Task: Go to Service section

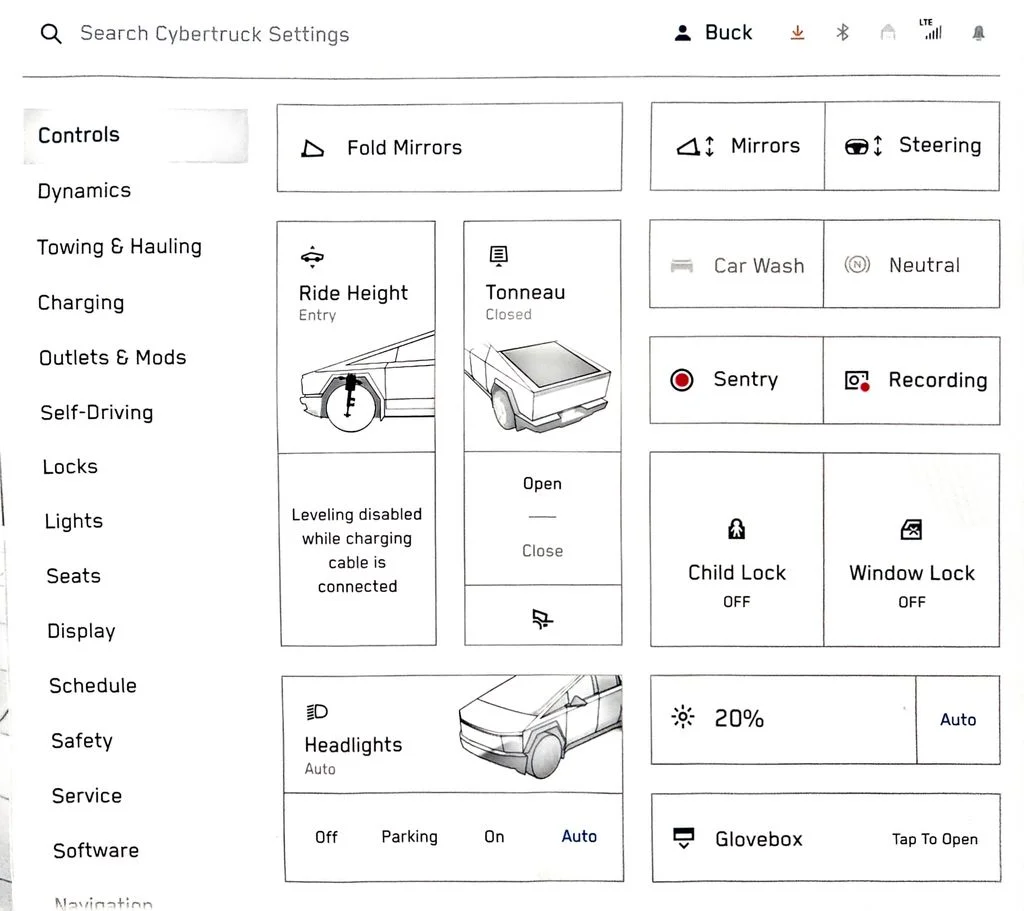Action: pos(87,795)
